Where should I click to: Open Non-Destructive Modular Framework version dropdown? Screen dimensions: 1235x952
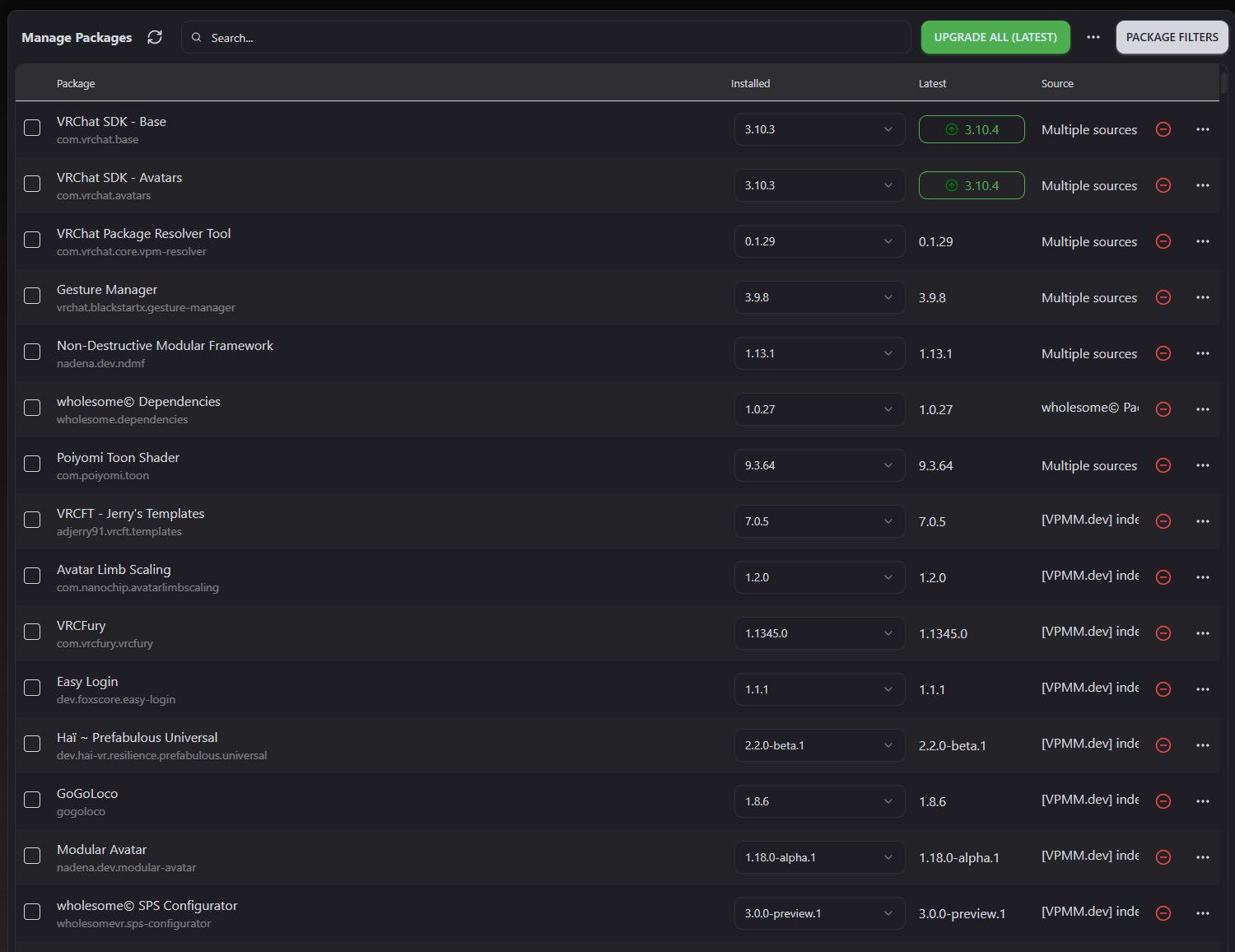819,353
